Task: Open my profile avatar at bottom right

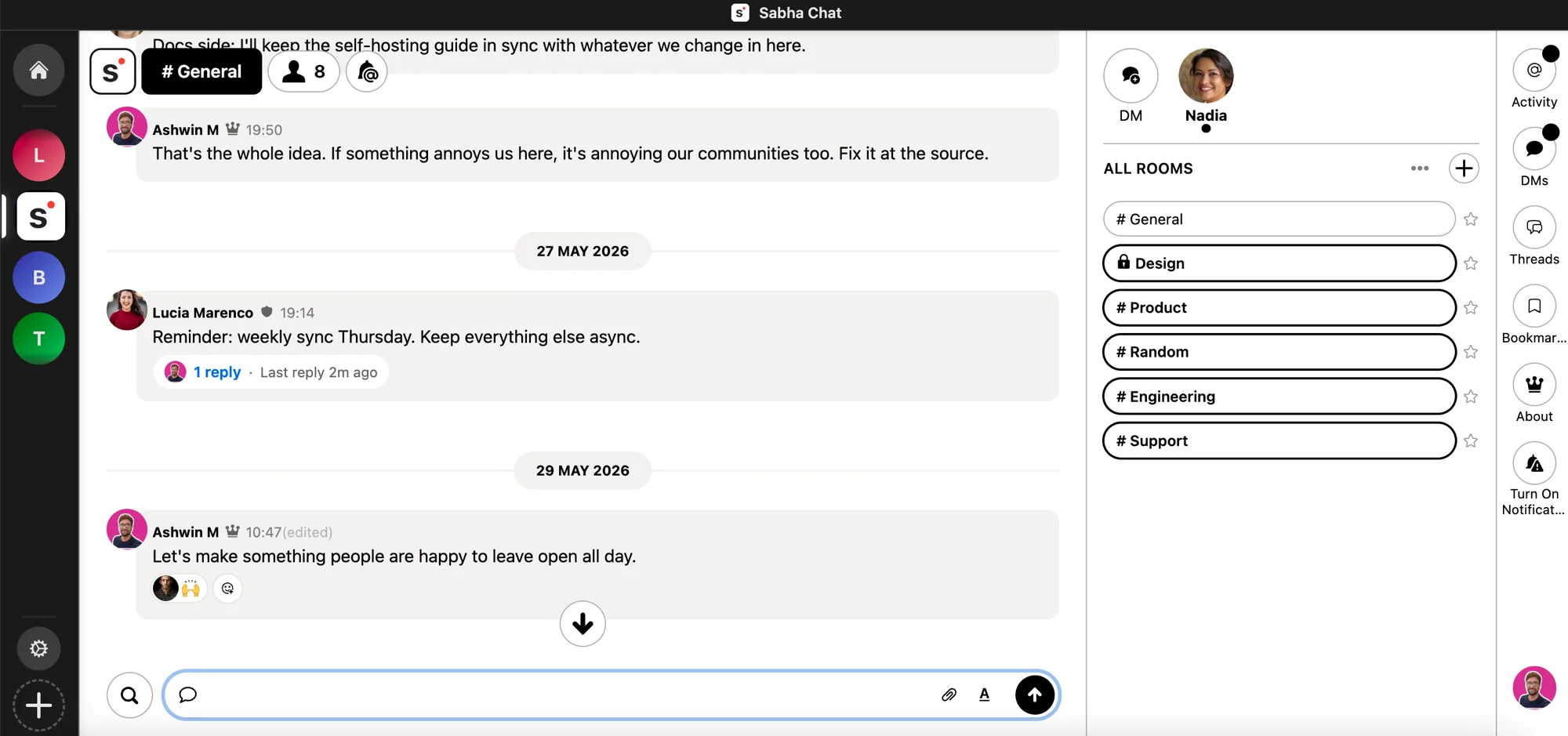Action: pos(1534,687)
